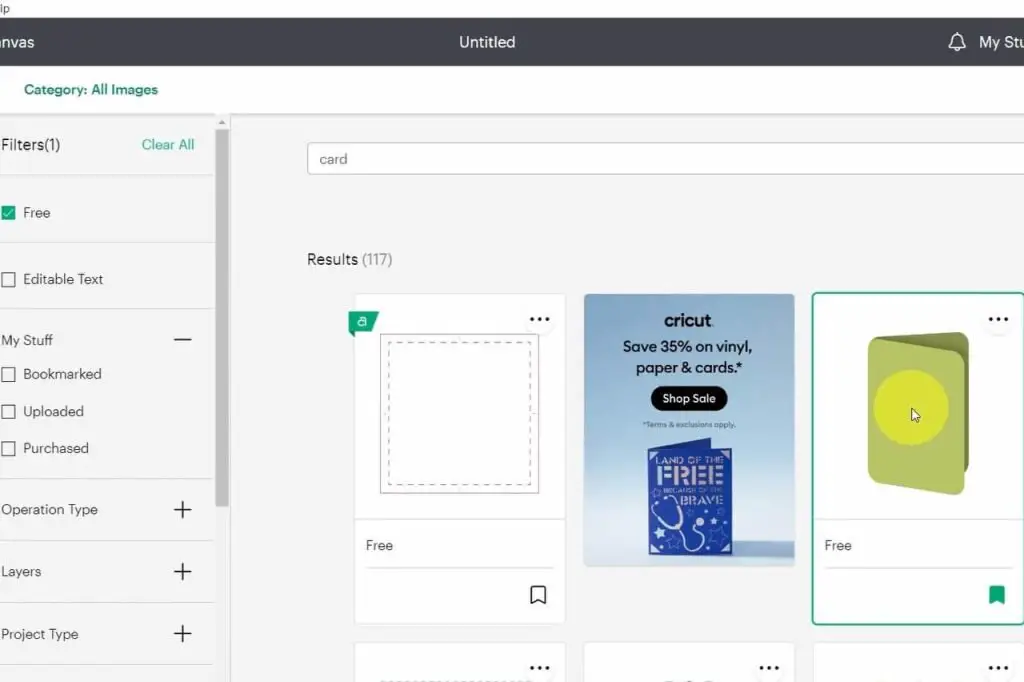Open the notifications bell icon

click(957, 42)
